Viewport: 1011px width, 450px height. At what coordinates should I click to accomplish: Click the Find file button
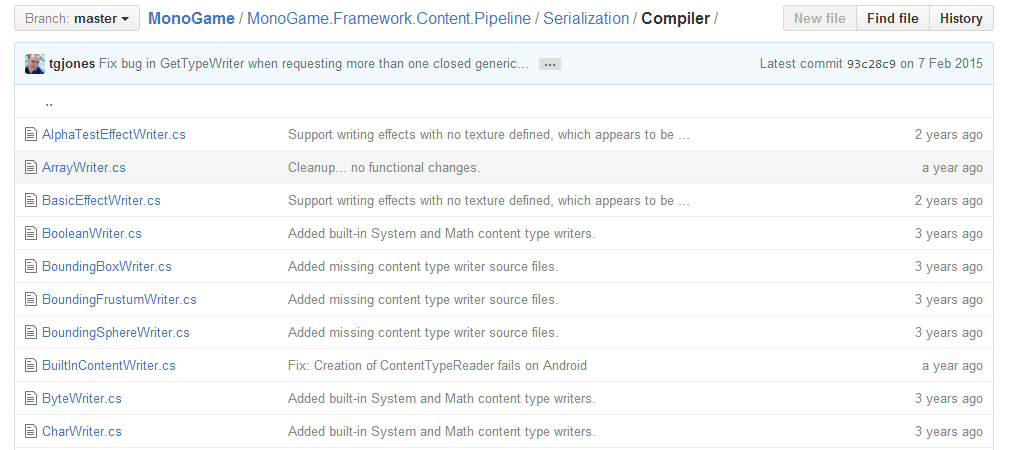(893, 18)
